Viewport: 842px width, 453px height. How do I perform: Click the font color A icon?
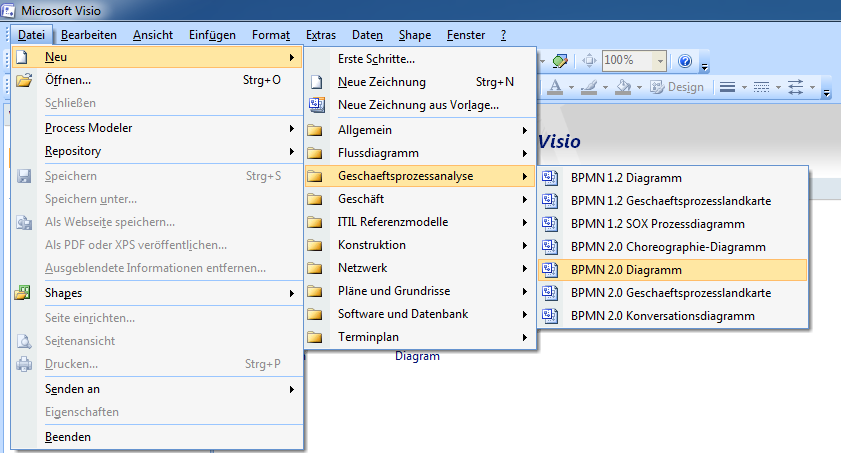[x=555, y=87]
